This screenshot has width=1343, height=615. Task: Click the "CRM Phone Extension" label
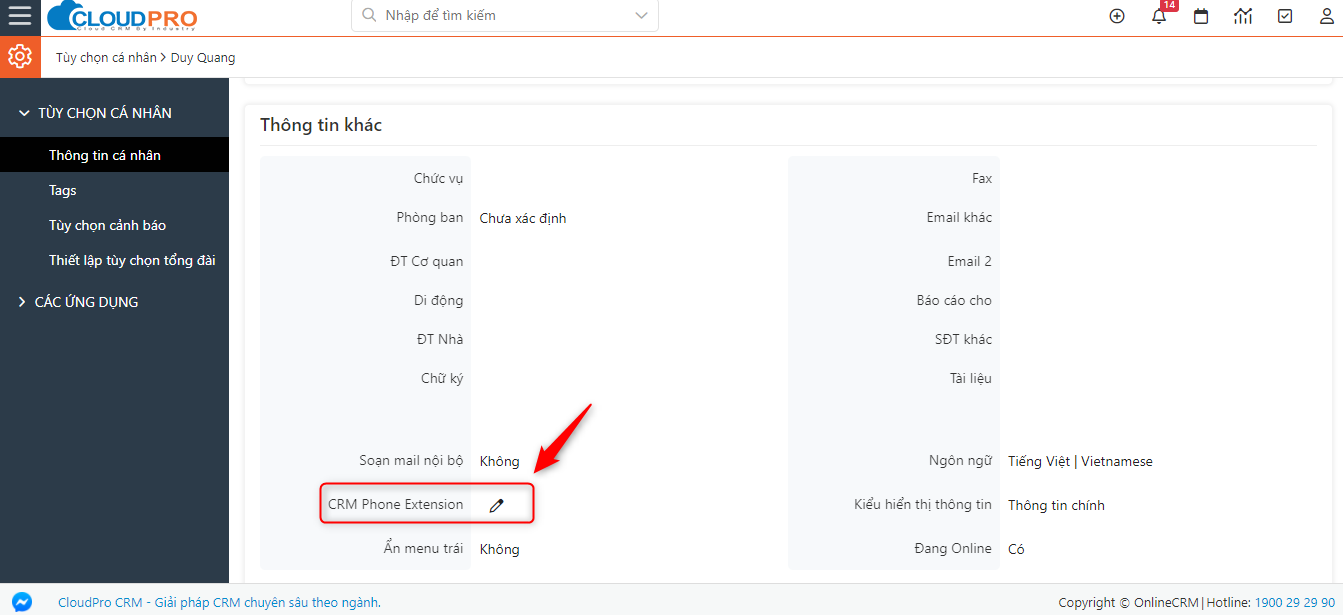pyautogui.click(x=396, y=505)
